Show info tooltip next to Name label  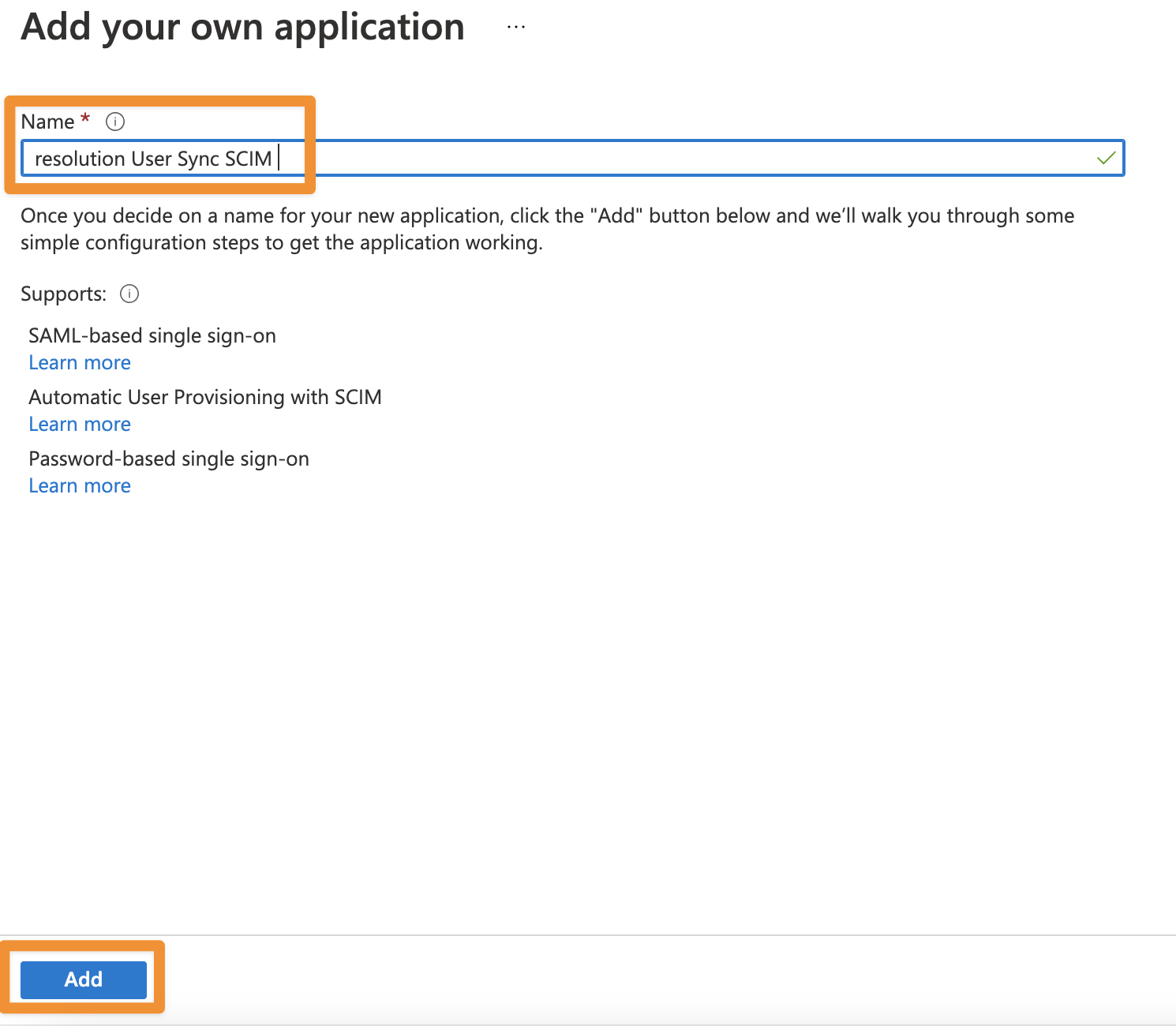click(x=115, y=122)
